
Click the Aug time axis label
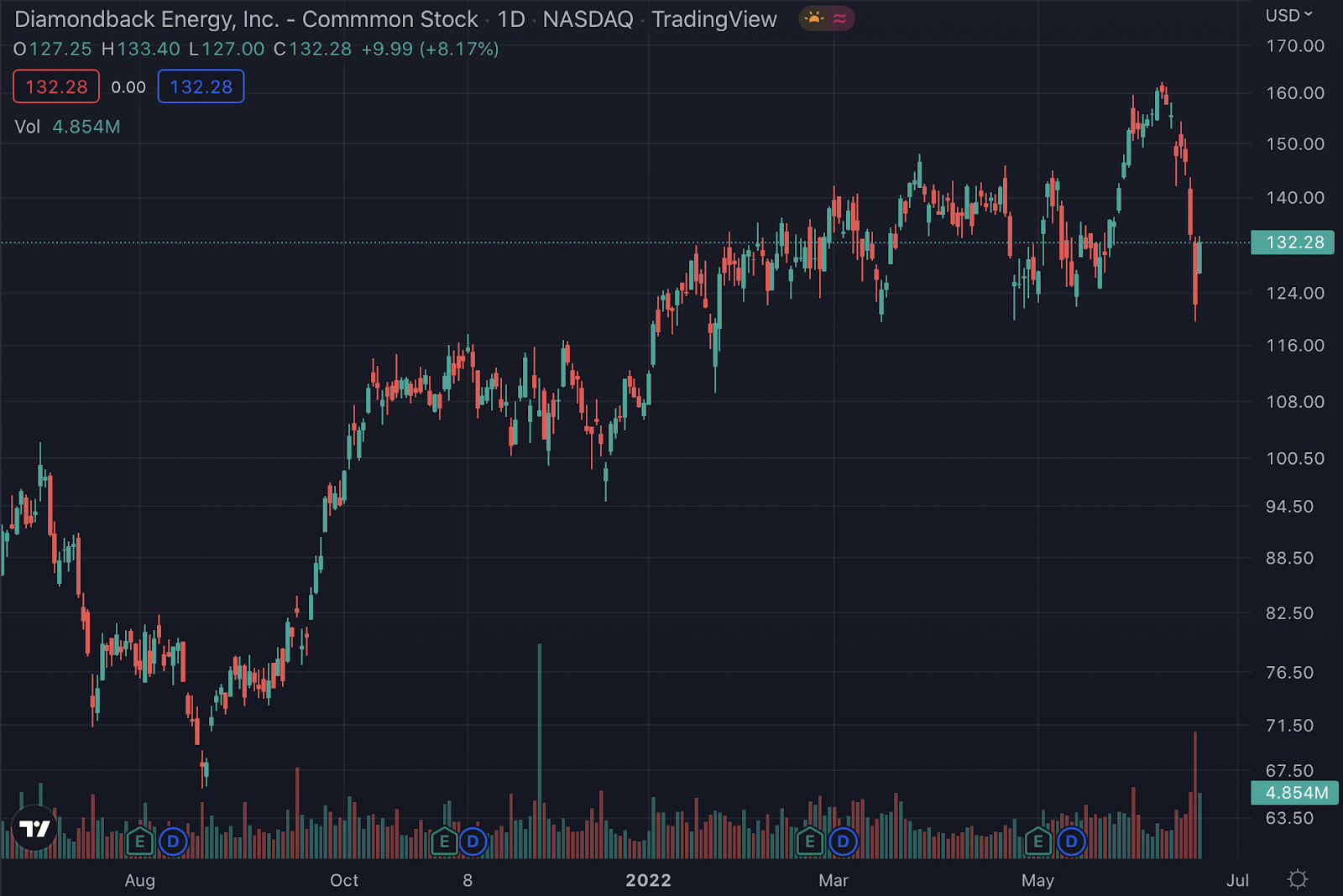click(x=140, y=880)
